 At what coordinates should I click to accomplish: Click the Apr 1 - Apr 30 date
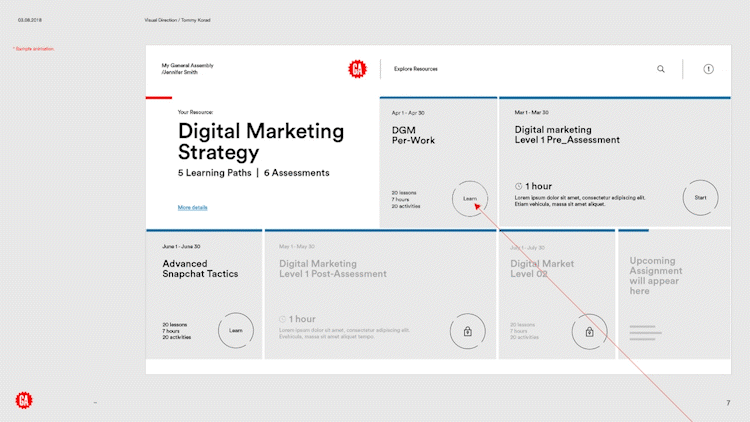(x=408, y=113)
